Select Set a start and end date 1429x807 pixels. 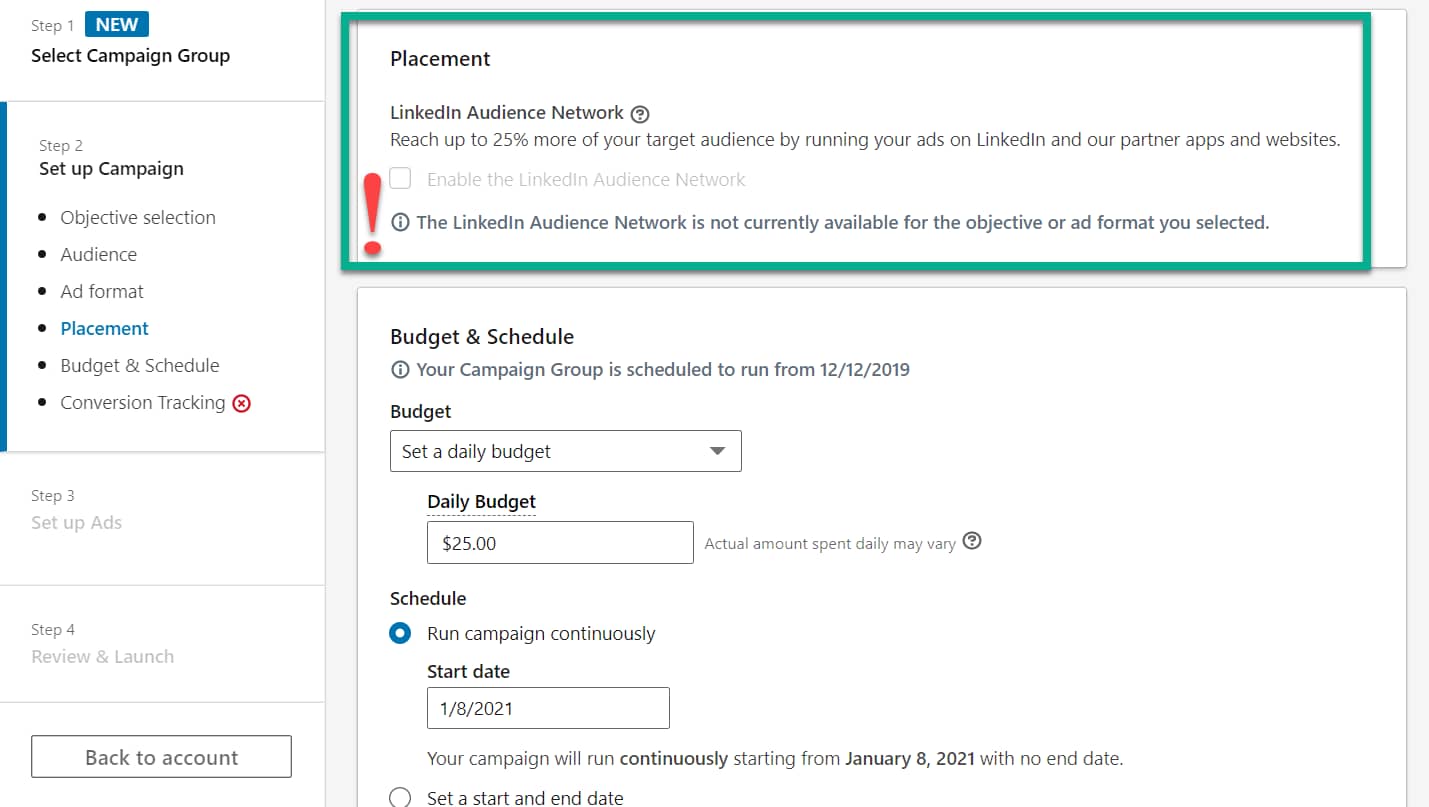click(x=400, y=797)
